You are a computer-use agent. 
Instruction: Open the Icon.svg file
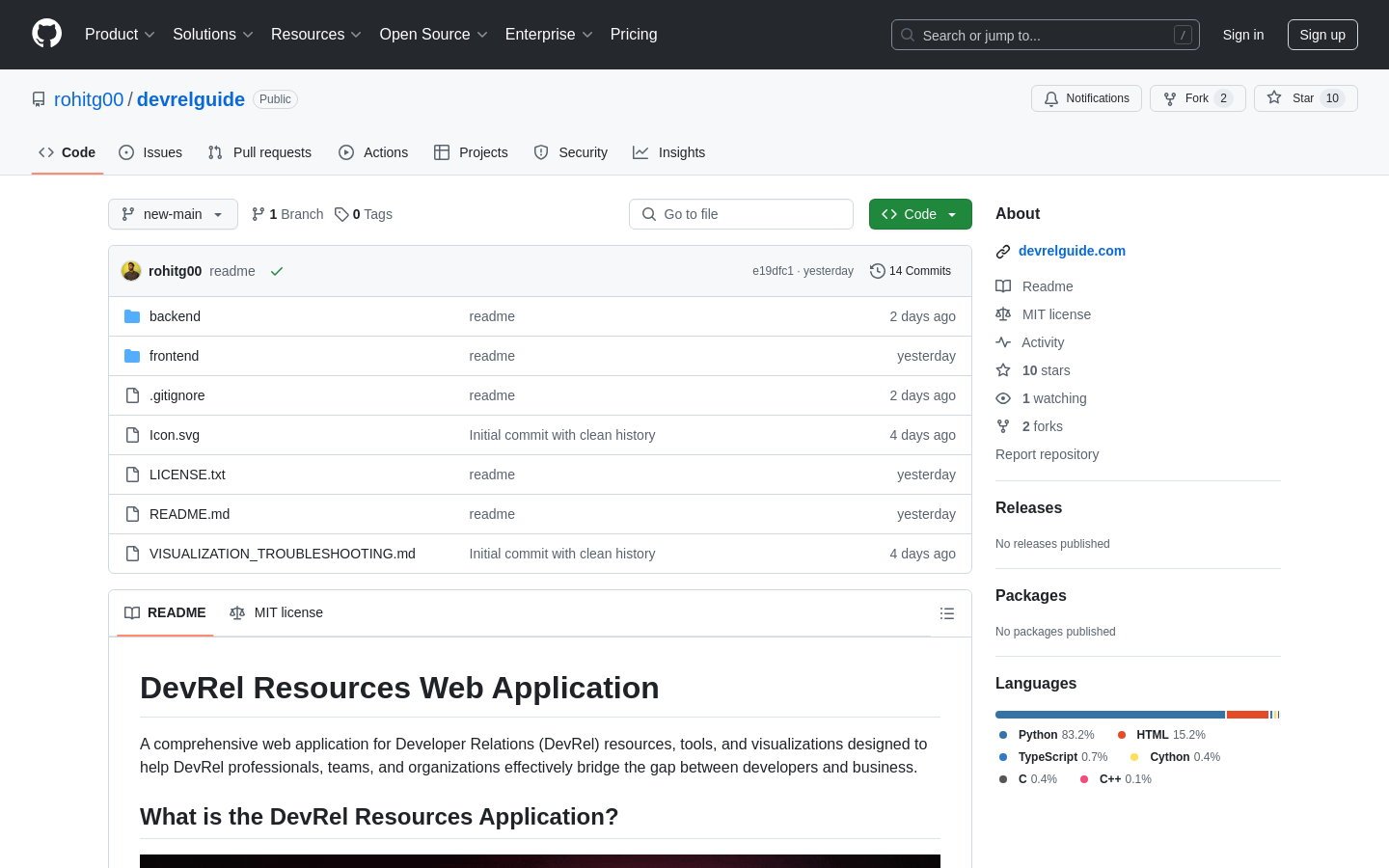(175, 435)
